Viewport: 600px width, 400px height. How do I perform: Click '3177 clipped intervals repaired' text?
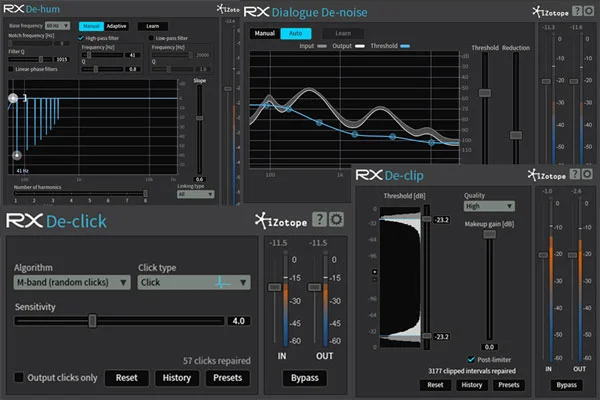click(x=472, y=371)
